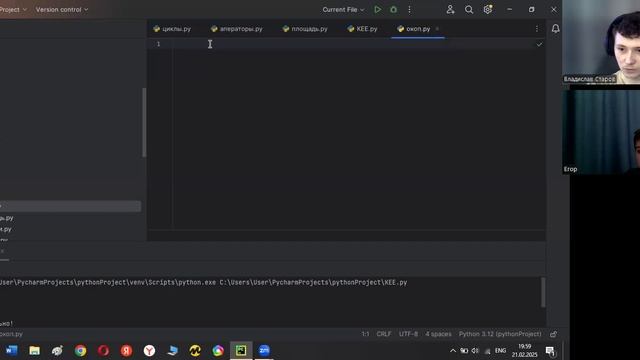Change UTF-8 file encoding in status bar

[x=408, y=334]
